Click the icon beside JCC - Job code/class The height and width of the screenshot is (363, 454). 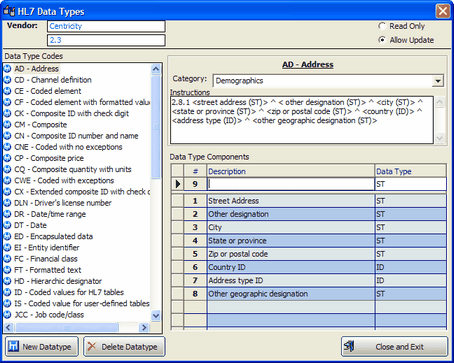(7, 314)
